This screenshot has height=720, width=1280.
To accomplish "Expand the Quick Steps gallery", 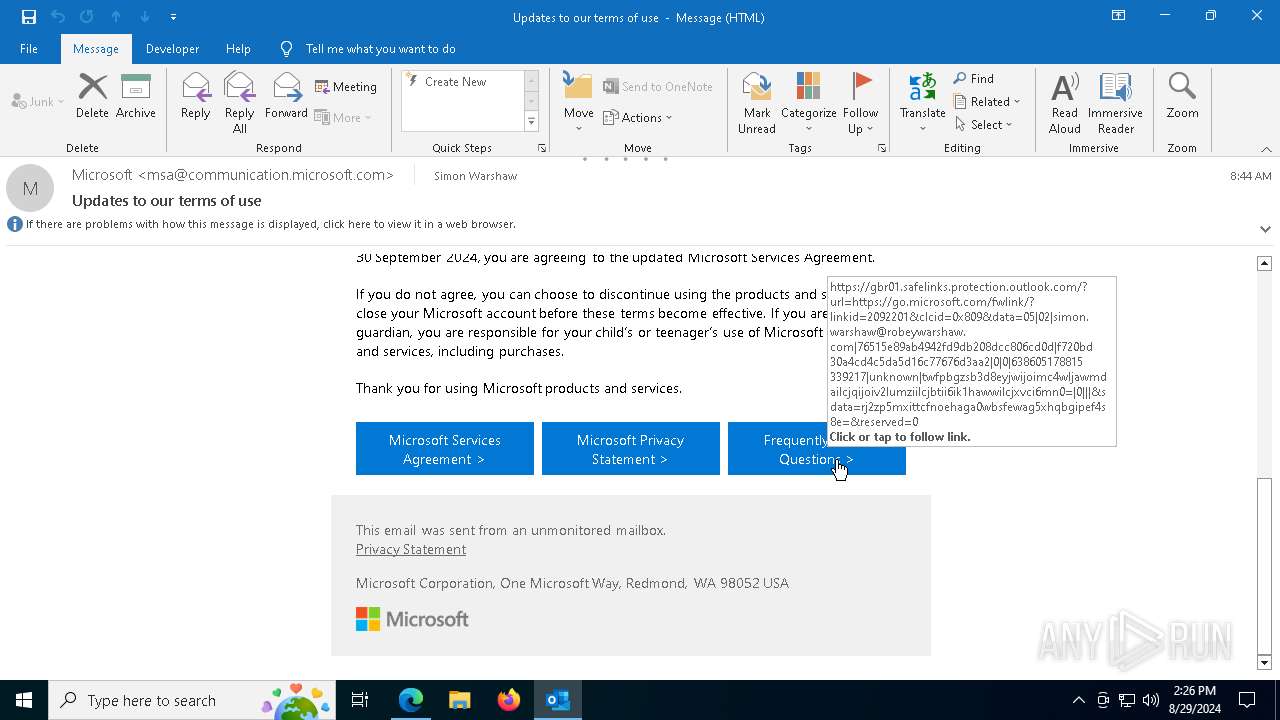I will (x=531, y=122).
